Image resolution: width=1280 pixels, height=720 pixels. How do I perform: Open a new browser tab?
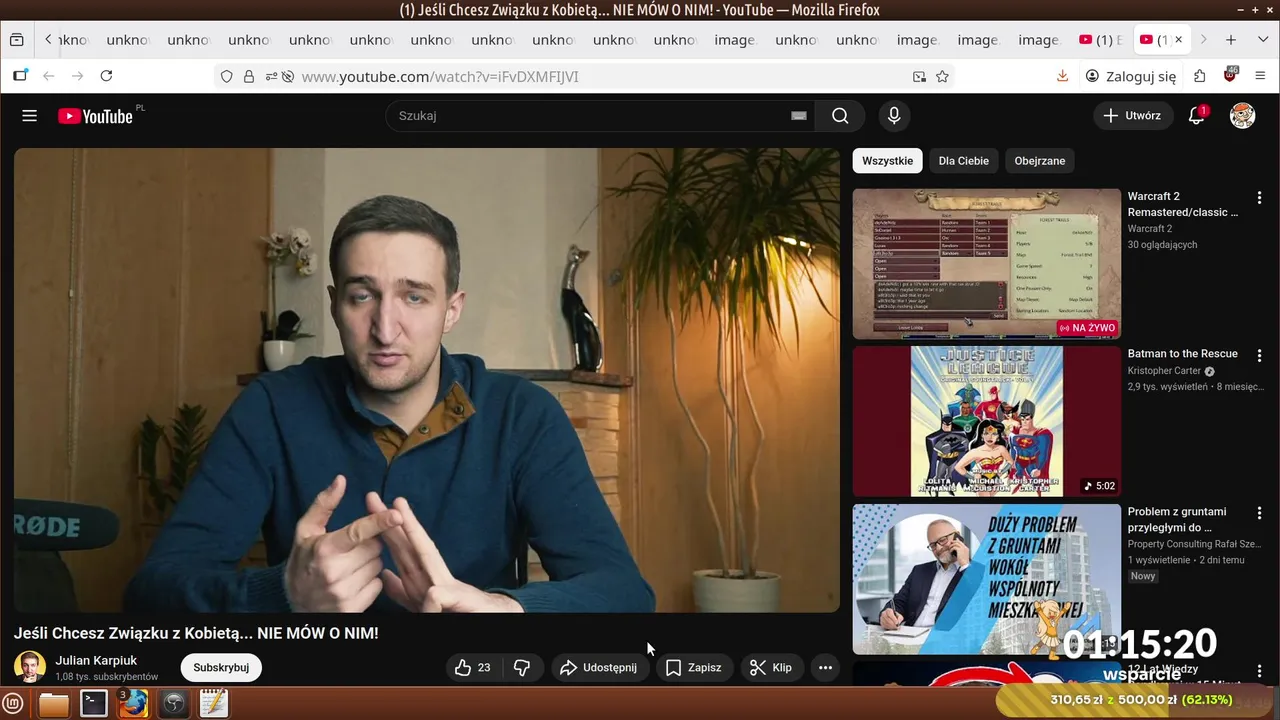(1231, 40)
